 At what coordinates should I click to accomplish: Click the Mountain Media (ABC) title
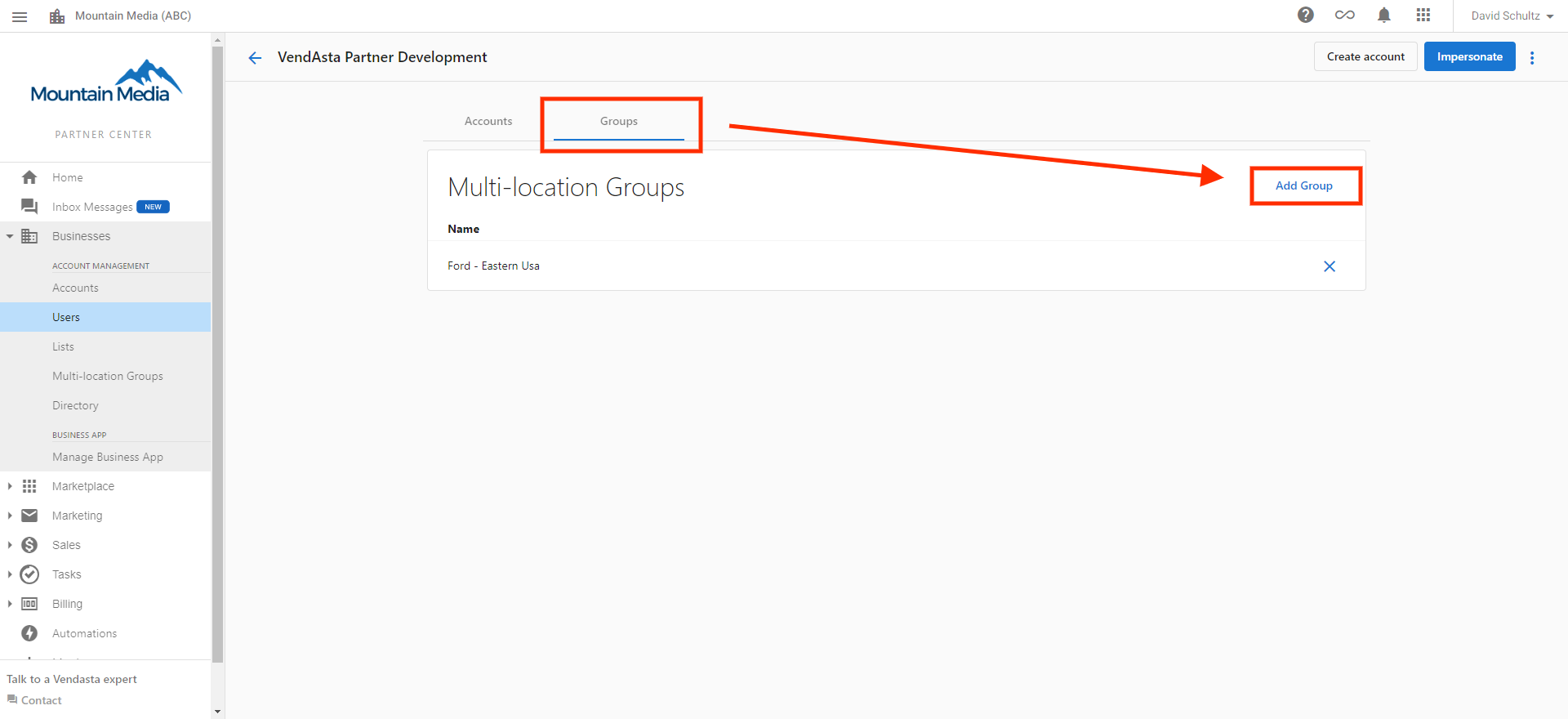[x=133, y=16]
